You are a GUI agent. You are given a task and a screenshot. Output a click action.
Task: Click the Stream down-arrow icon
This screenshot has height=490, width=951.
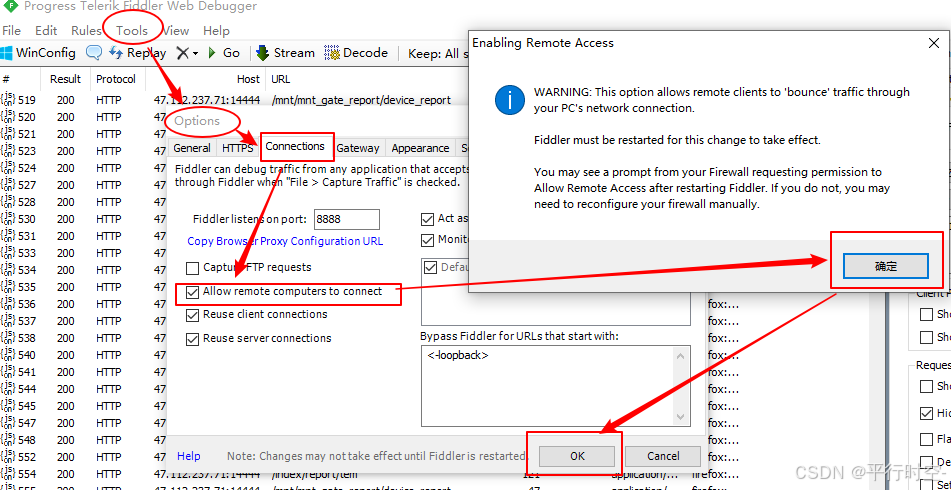click(262, 53)
